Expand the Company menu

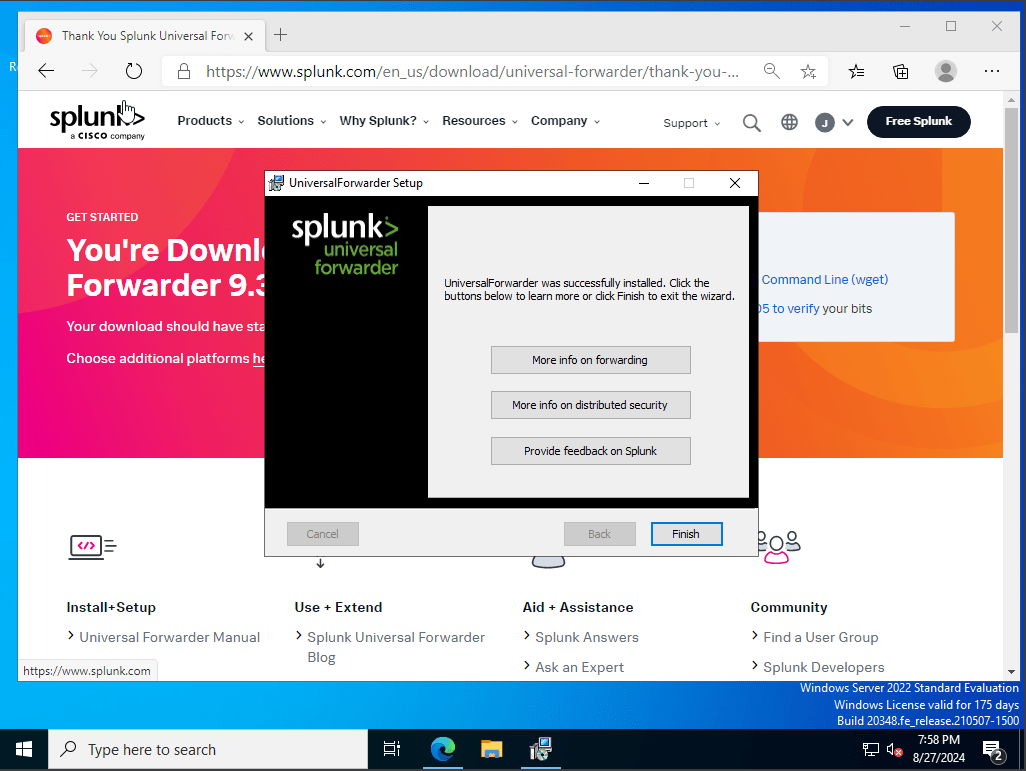[x=565, y=121]
